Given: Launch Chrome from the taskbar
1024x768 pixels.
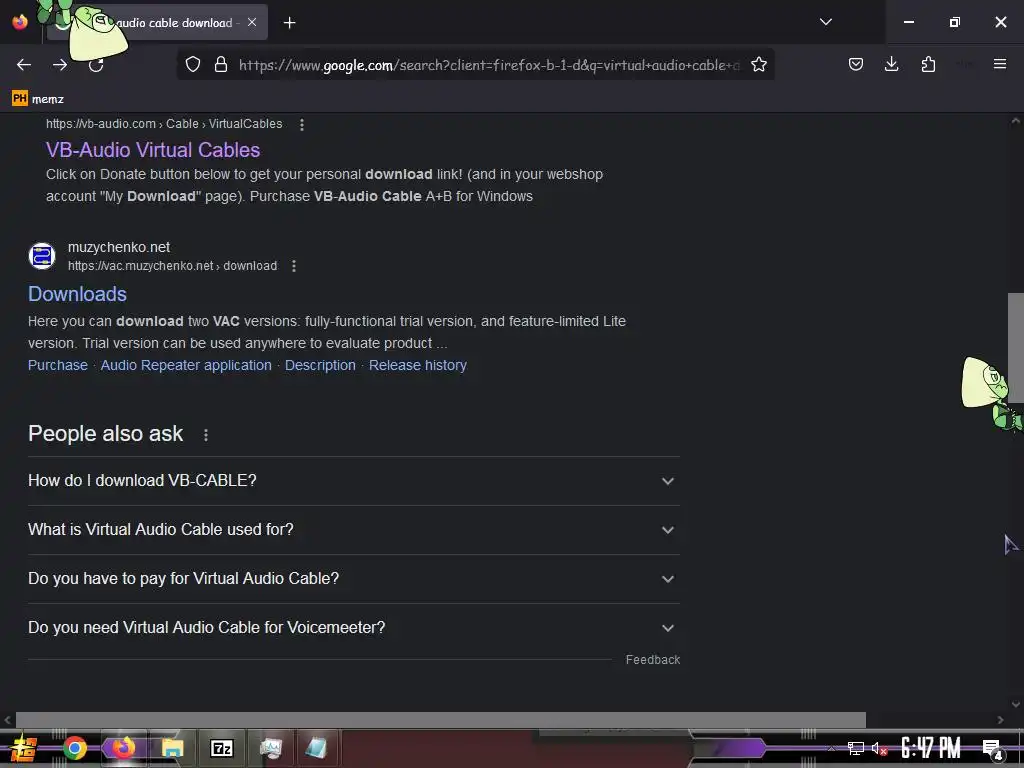Looking at the screenshot, I should point(75,748).
